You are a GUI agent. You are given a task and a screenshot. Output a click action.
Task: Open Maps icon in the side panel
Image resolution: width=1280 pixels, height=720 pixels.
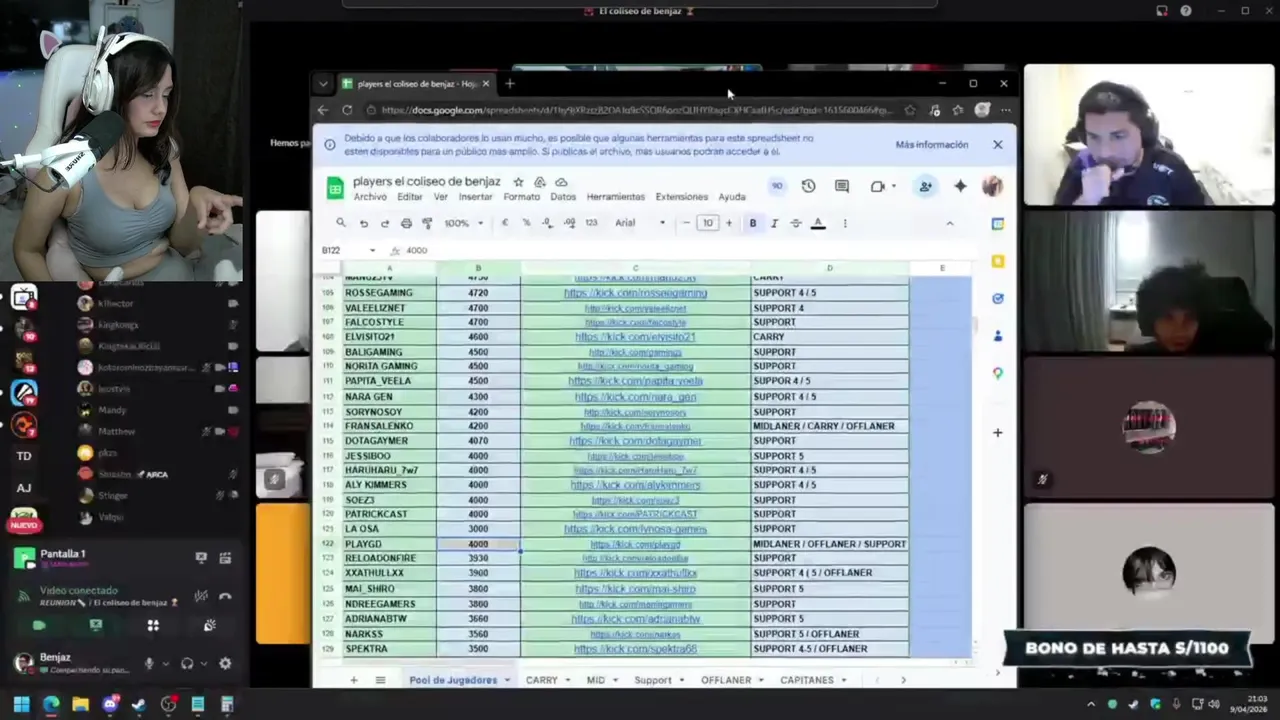tap(997, 373)
